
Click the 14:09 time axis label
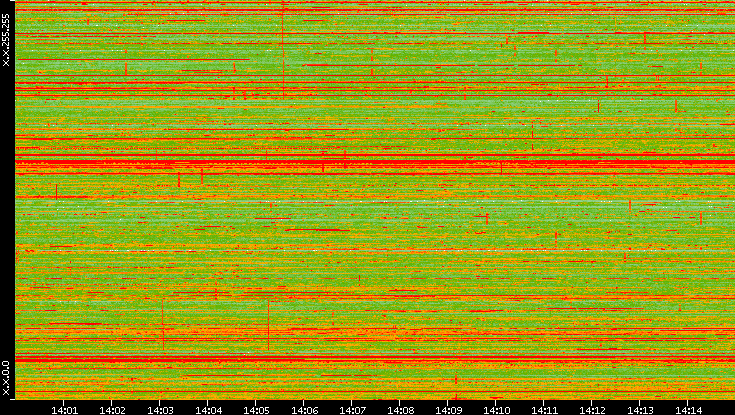point(448,410)
